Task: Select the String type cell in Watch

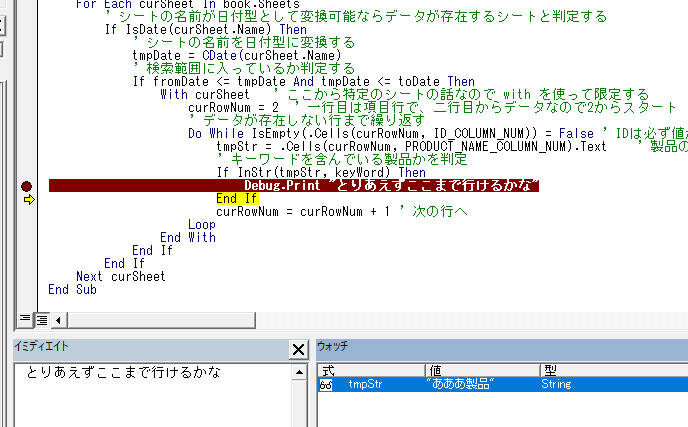Action: click(556, 384)
